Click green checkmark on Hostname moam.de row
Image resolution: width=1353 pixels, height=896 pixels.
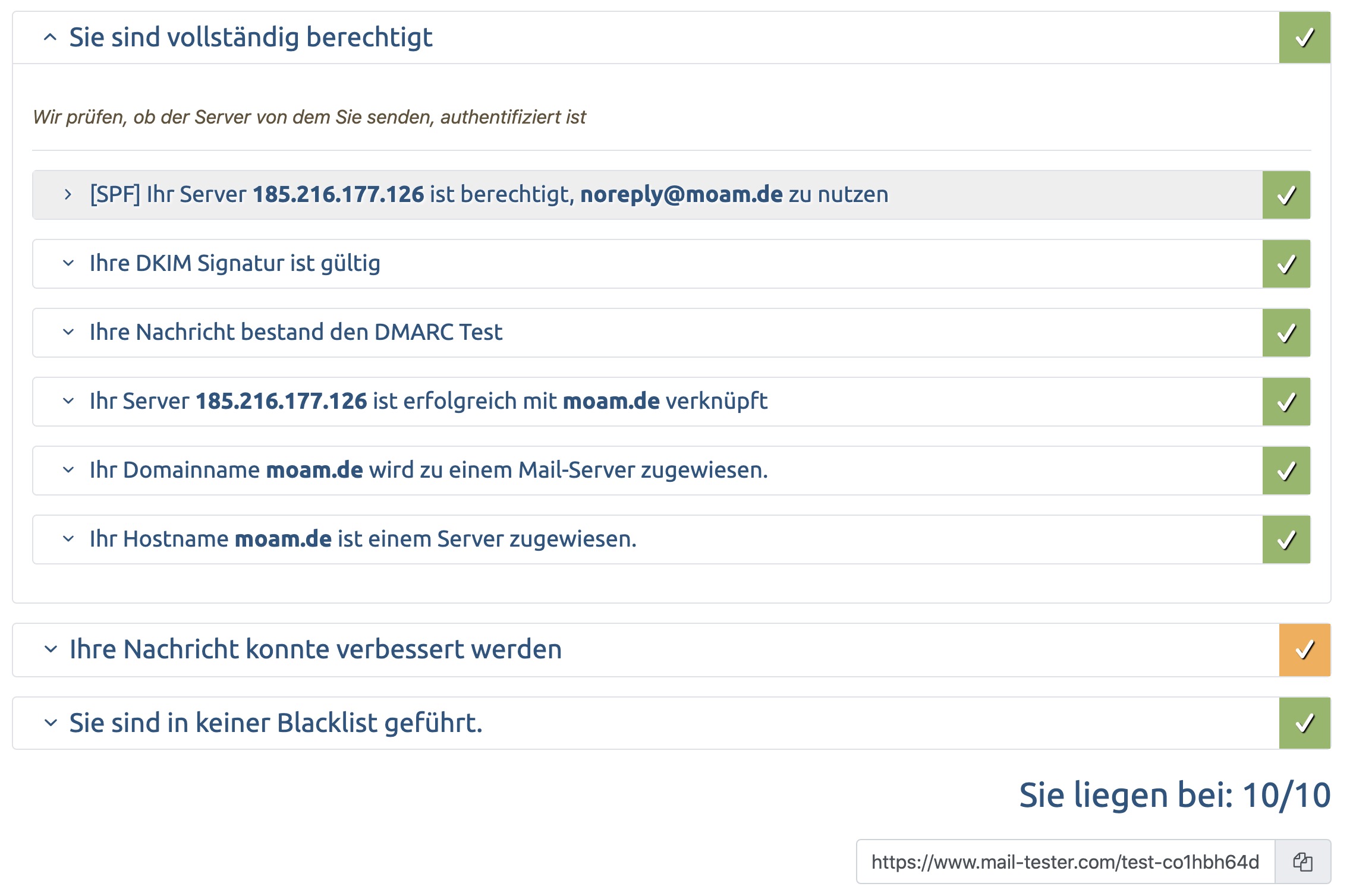coord(1286,540)
